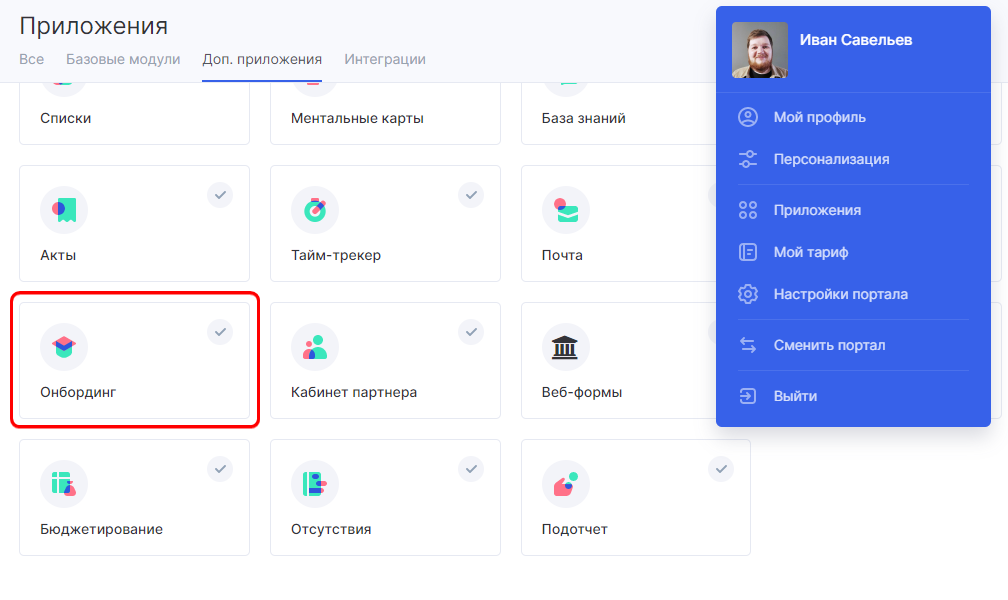Open the Ментальные карты app card
Screen dimensions: 1008x600
[x=385, y=114]
